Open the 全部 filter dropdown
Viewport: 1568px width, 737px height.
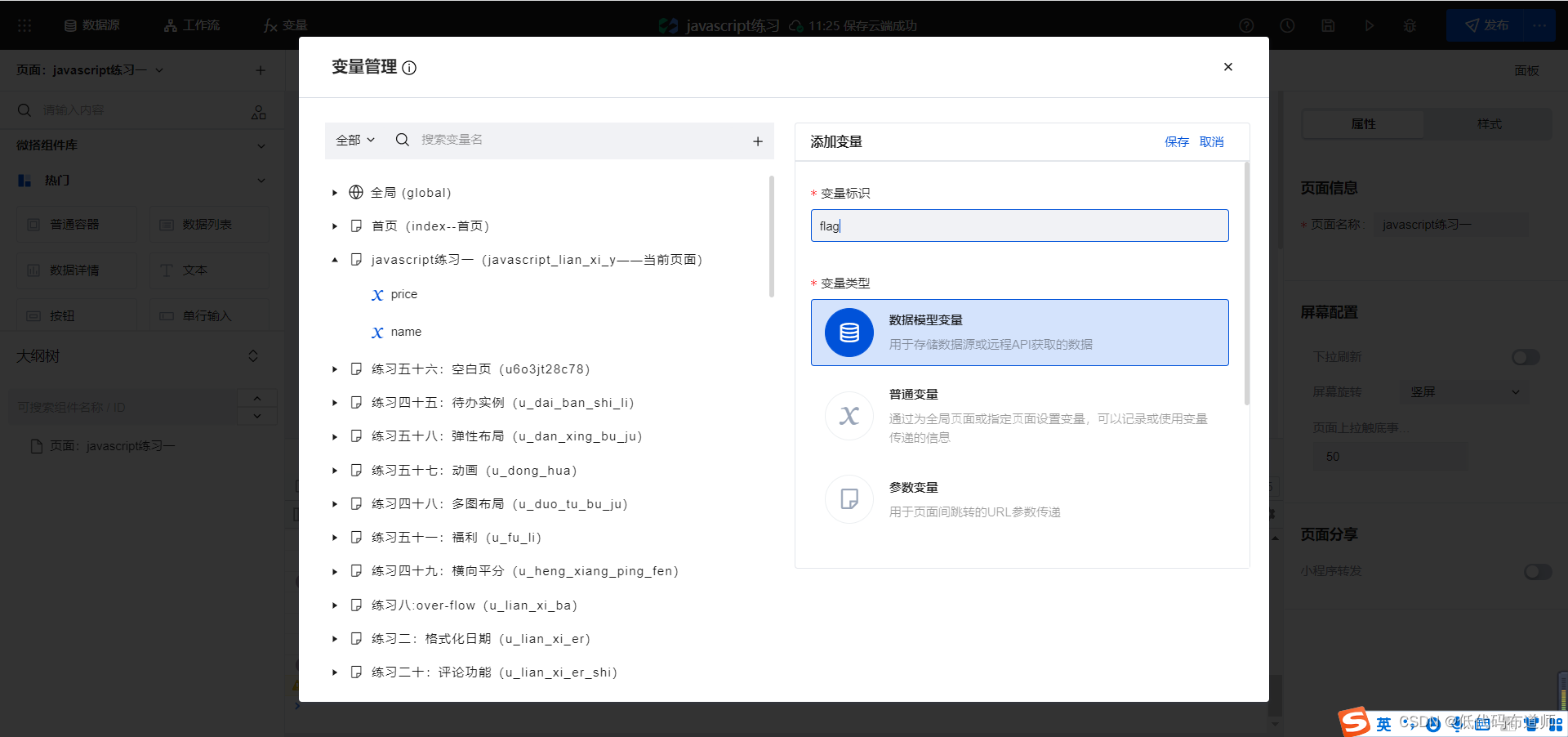[x=355, y=140]
